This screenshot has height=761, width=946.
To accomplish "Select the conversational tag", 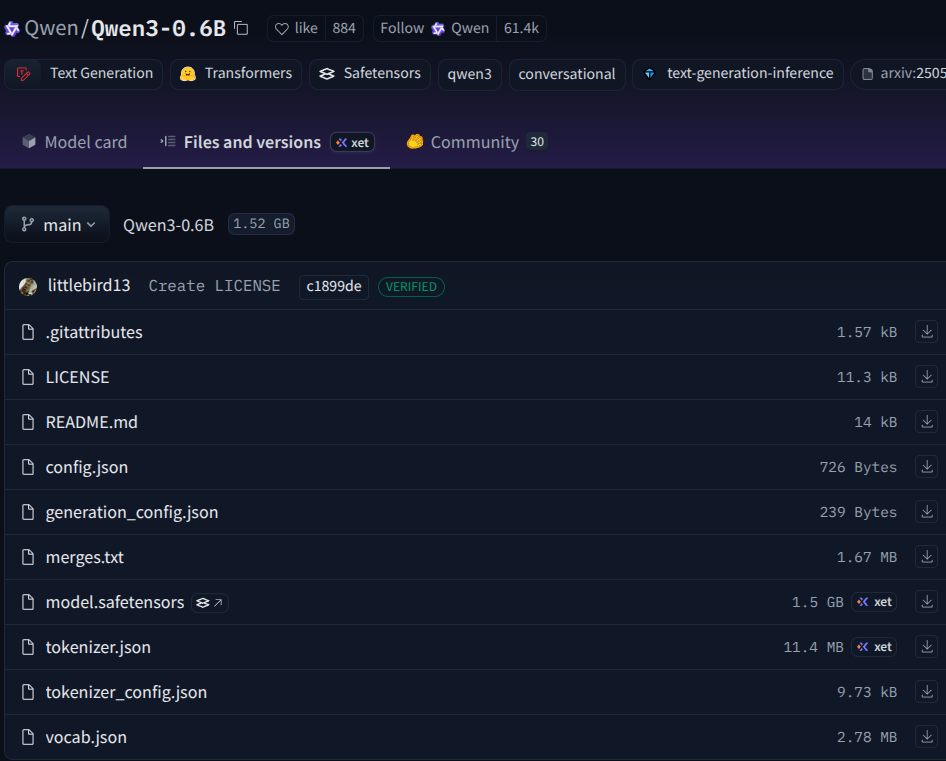I will (567, 74).
